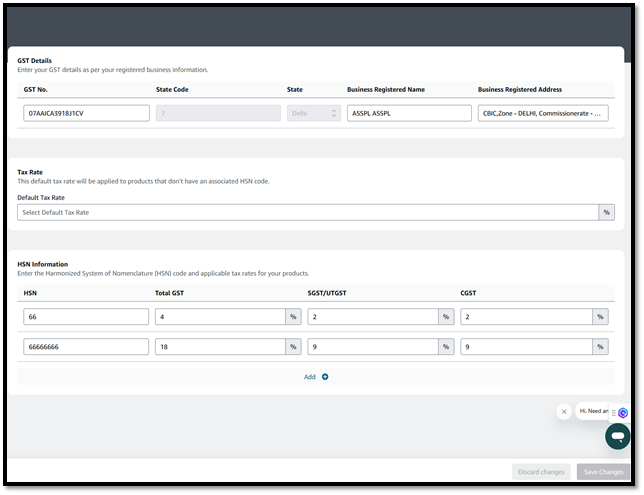Screen dimensions: 644x495
Task: Click the percent suffix of Total GST 18
Action: pyautogui.click(x=293, y=347)
